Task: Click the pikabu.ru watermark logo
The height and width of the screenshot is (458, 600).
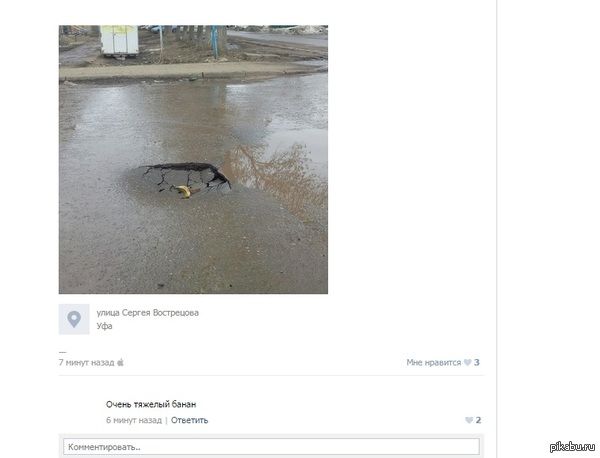Action: pyautogui.click(x=572, y=447)
